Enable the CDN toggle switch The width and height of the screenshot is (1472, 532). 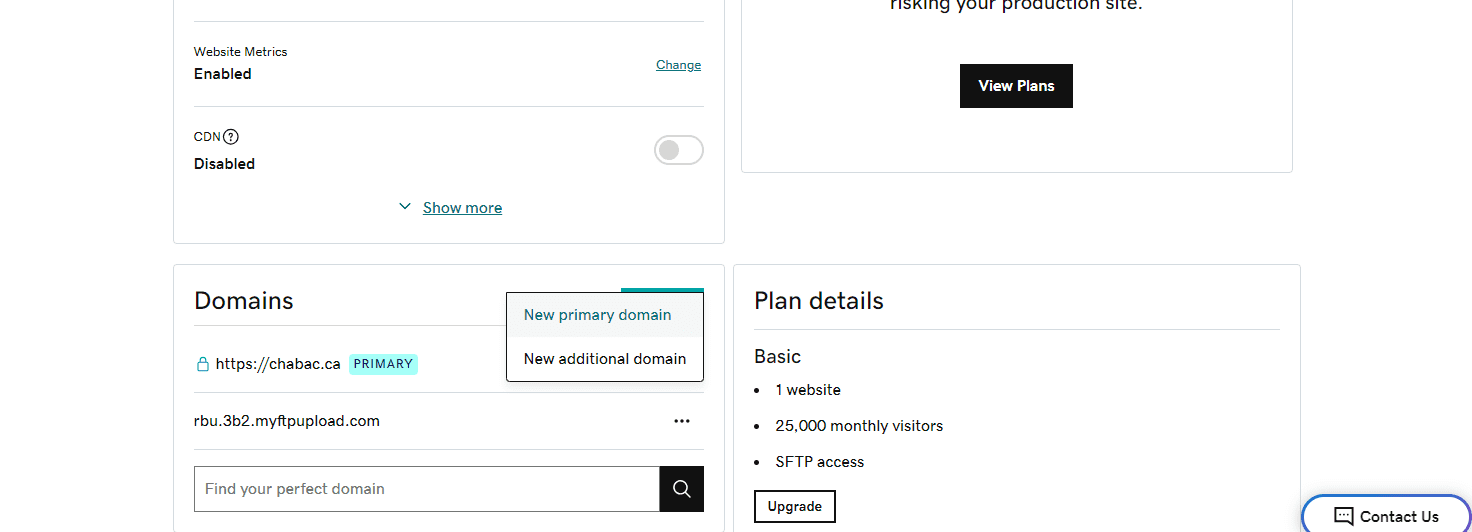[x=678, y=150]
